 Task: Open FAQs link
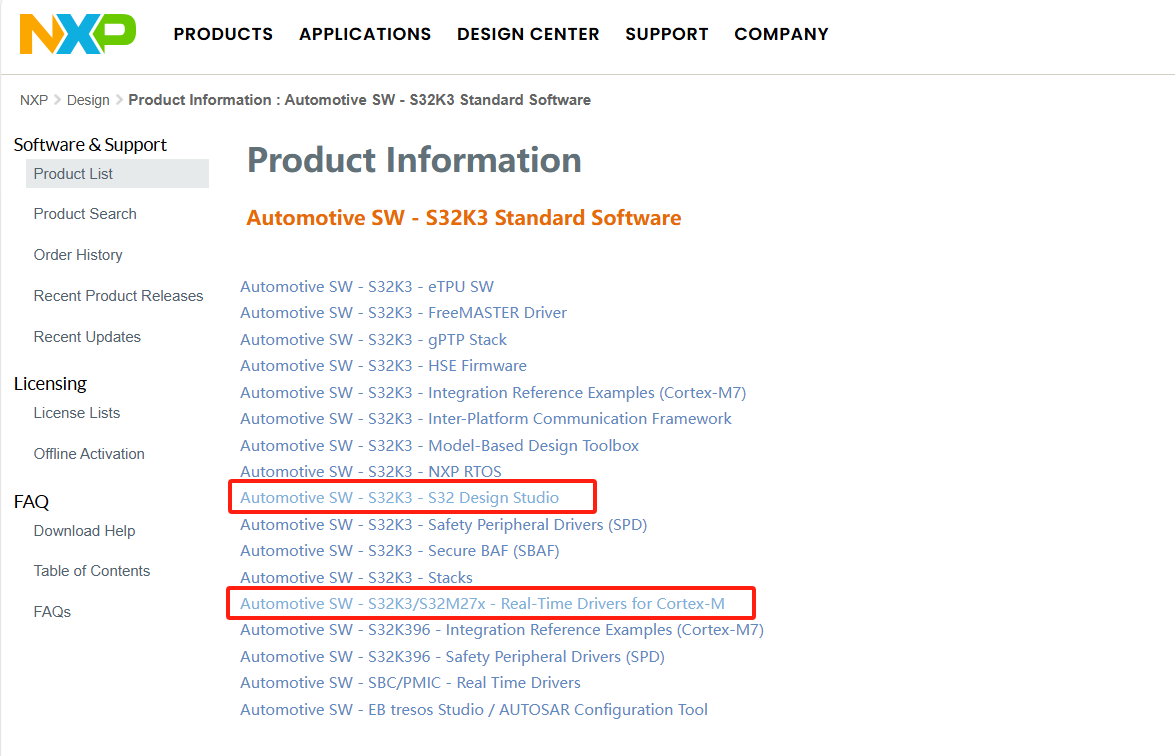[52, 612]
